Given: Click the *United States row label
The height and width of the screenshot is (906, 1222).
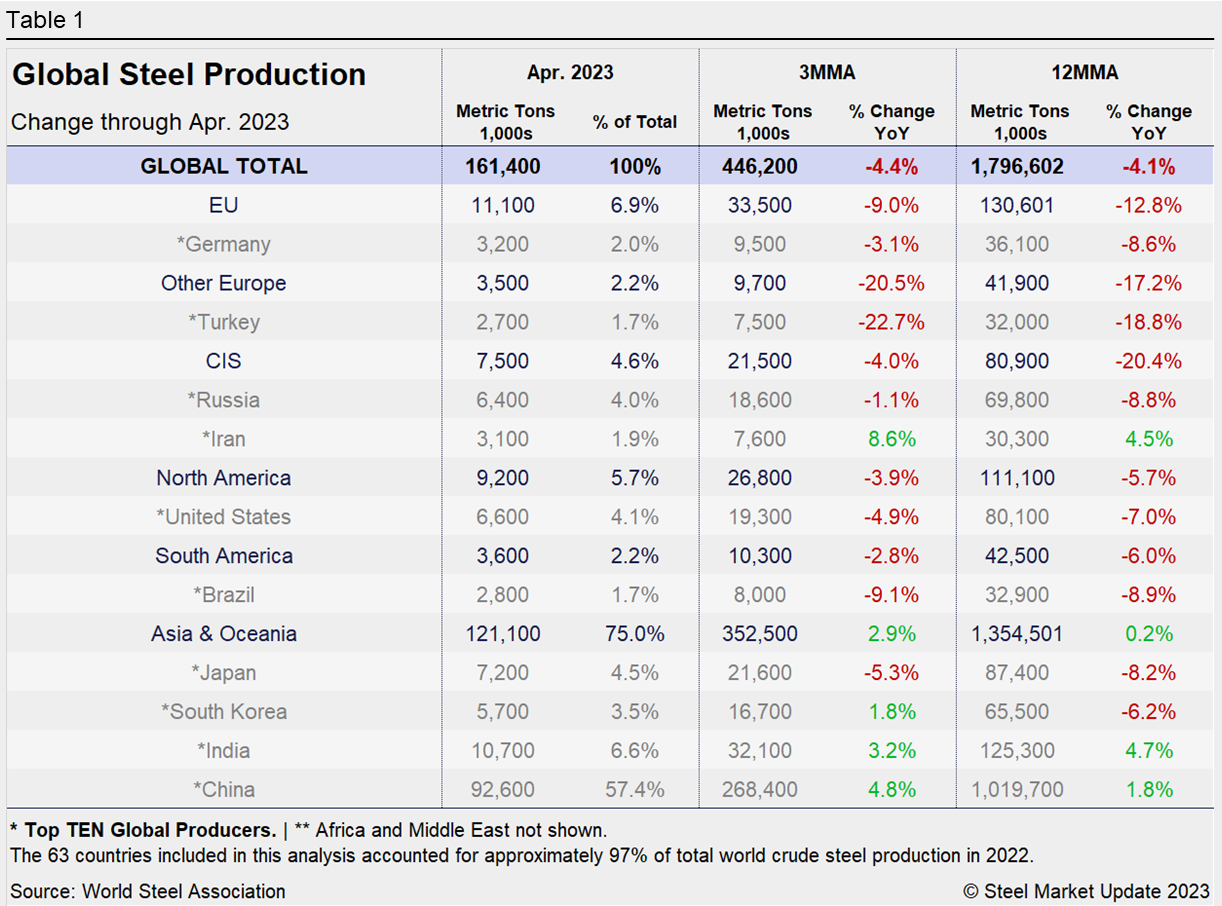Looking at the screenshot, I should (x=224, y=517).
